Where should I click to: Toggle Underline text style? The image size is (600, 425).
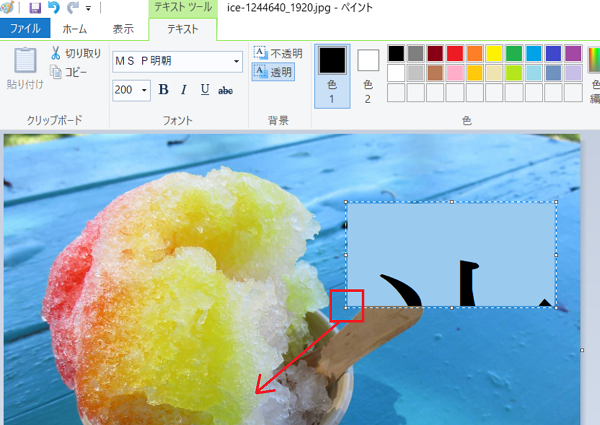(x=205, y=90)
